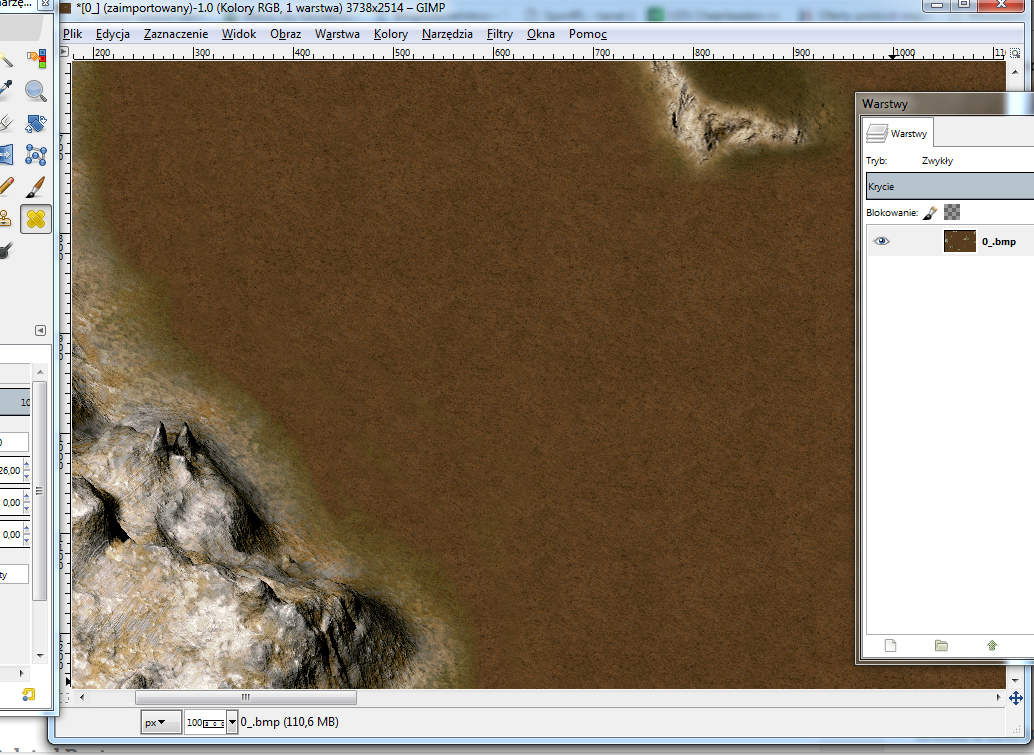Viewport: 1034px width, 755px height.
Task: Click the tool options vertical scrollbar thumb
Action: 40,491
